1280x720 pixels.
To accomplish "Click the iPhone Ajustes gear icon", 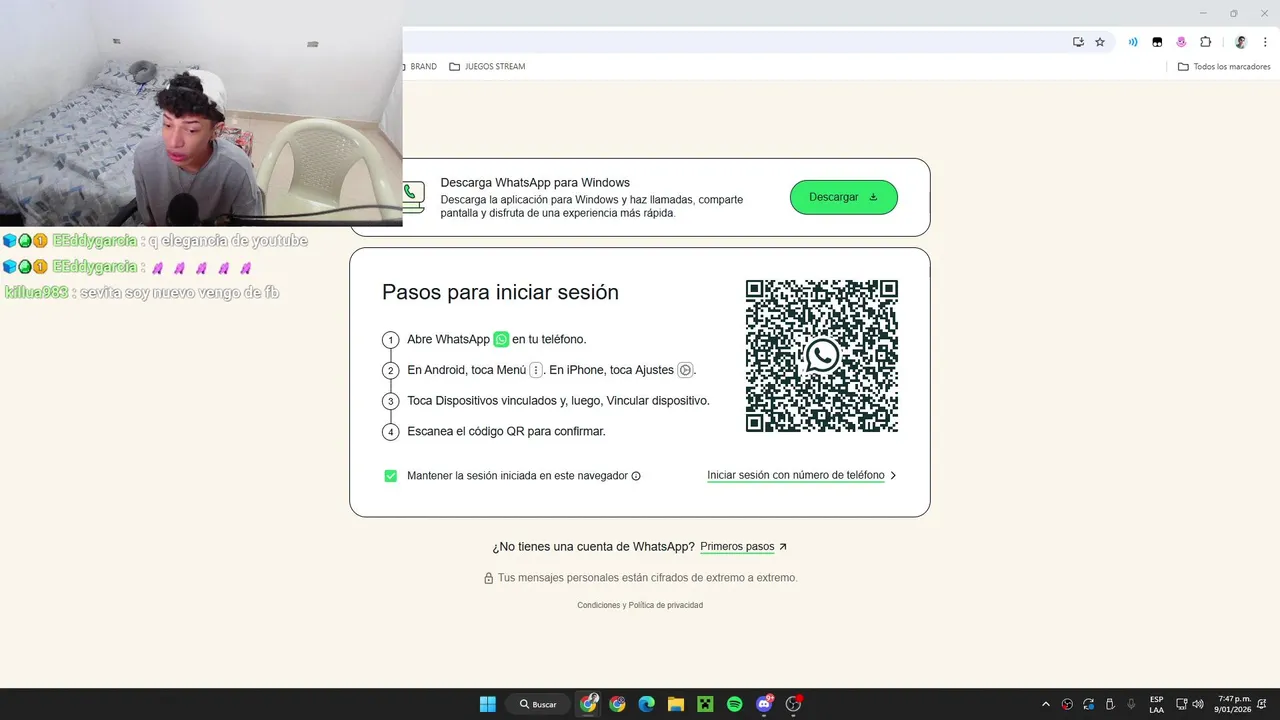I will coord(685,370).
